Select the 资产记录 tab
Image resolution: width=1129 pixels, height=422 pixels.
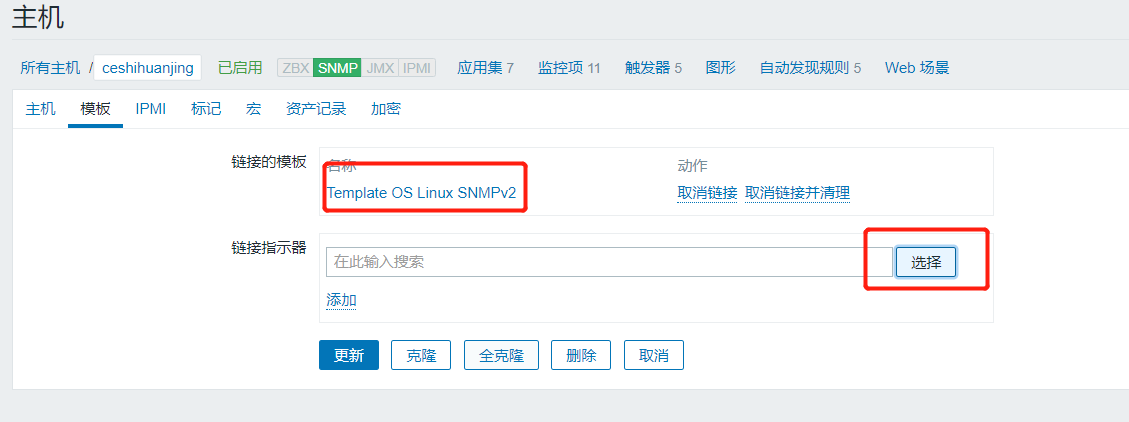click(x=316, y=109)
